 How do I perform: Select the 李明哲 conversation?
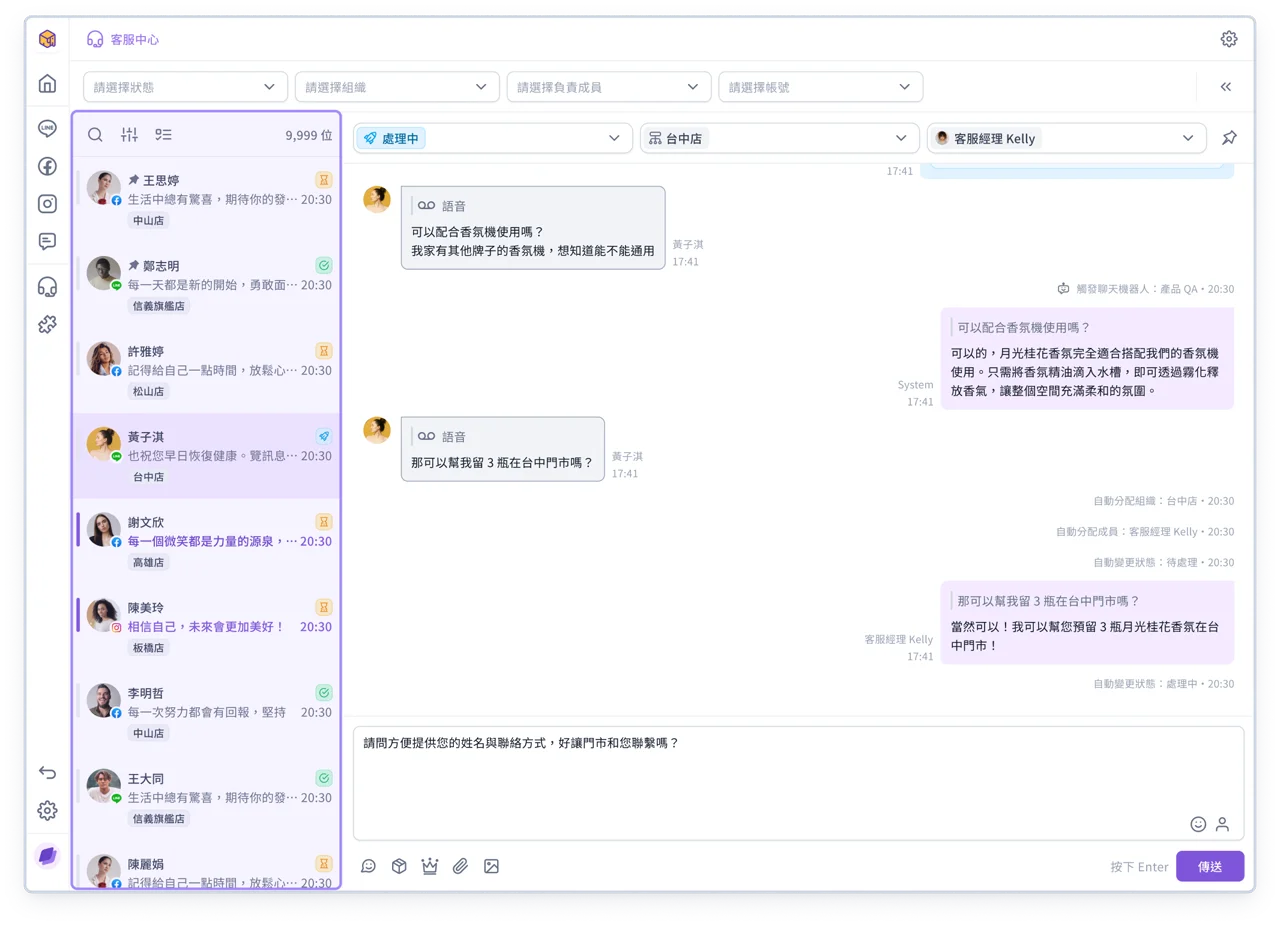tap(206, 712)
